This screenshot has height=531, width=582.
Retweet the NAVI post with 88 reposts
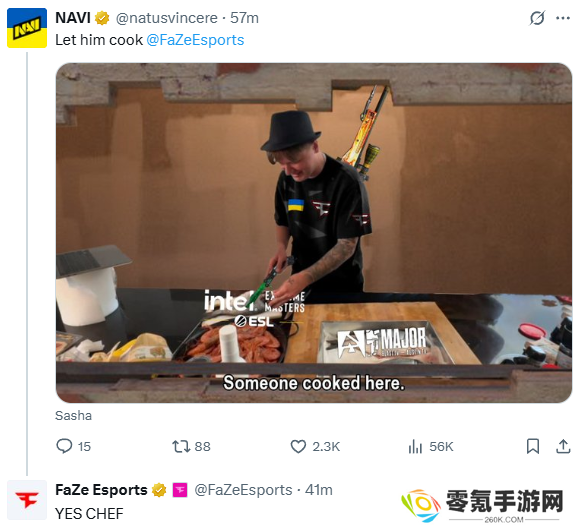(x=181, y=446)
